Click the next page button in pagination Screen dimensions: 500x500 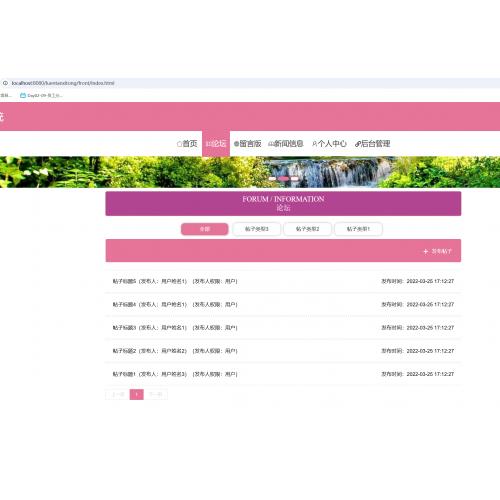(156, 394)
